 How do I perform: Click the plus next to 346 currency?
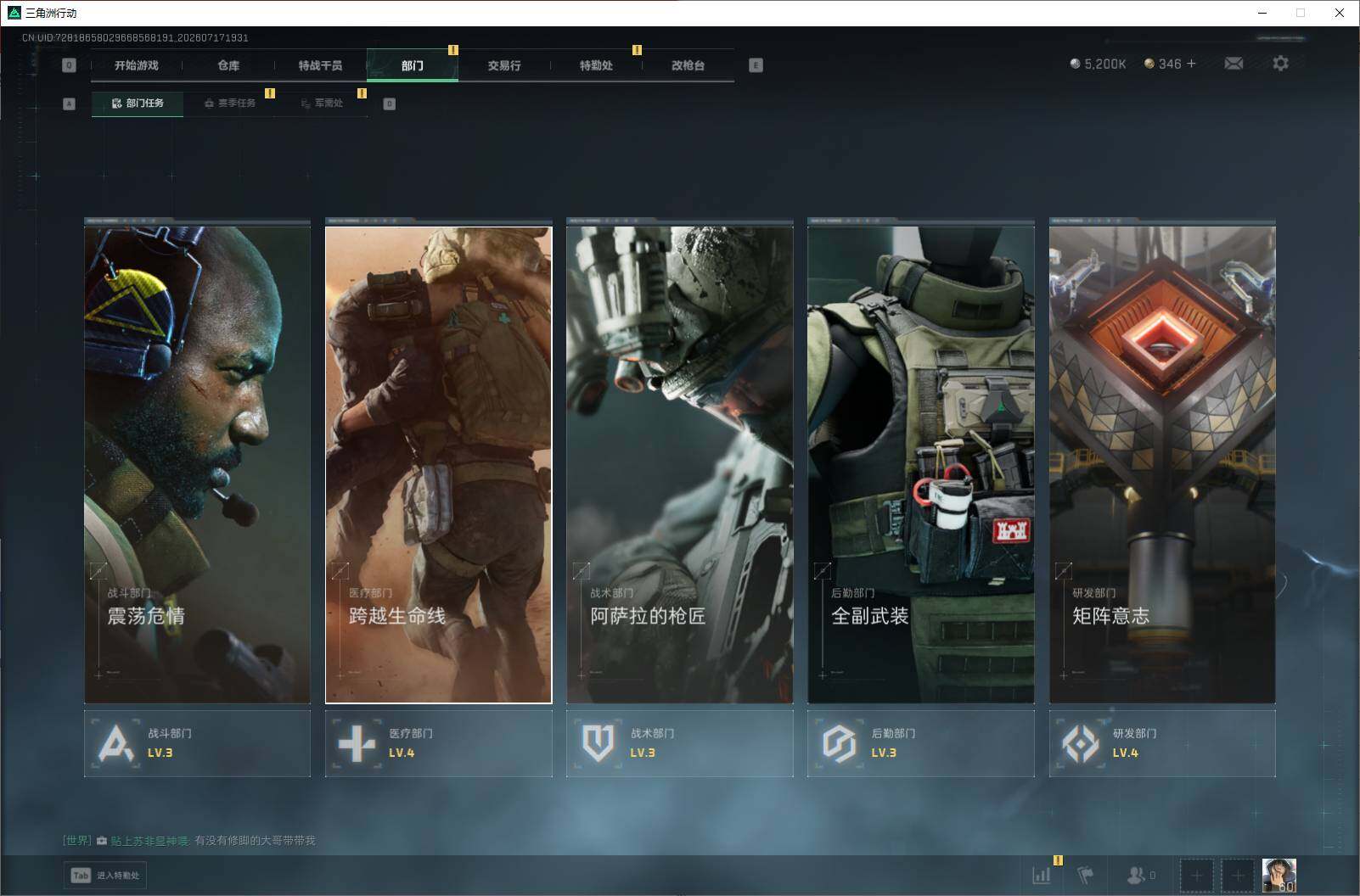pos(1191,64)
